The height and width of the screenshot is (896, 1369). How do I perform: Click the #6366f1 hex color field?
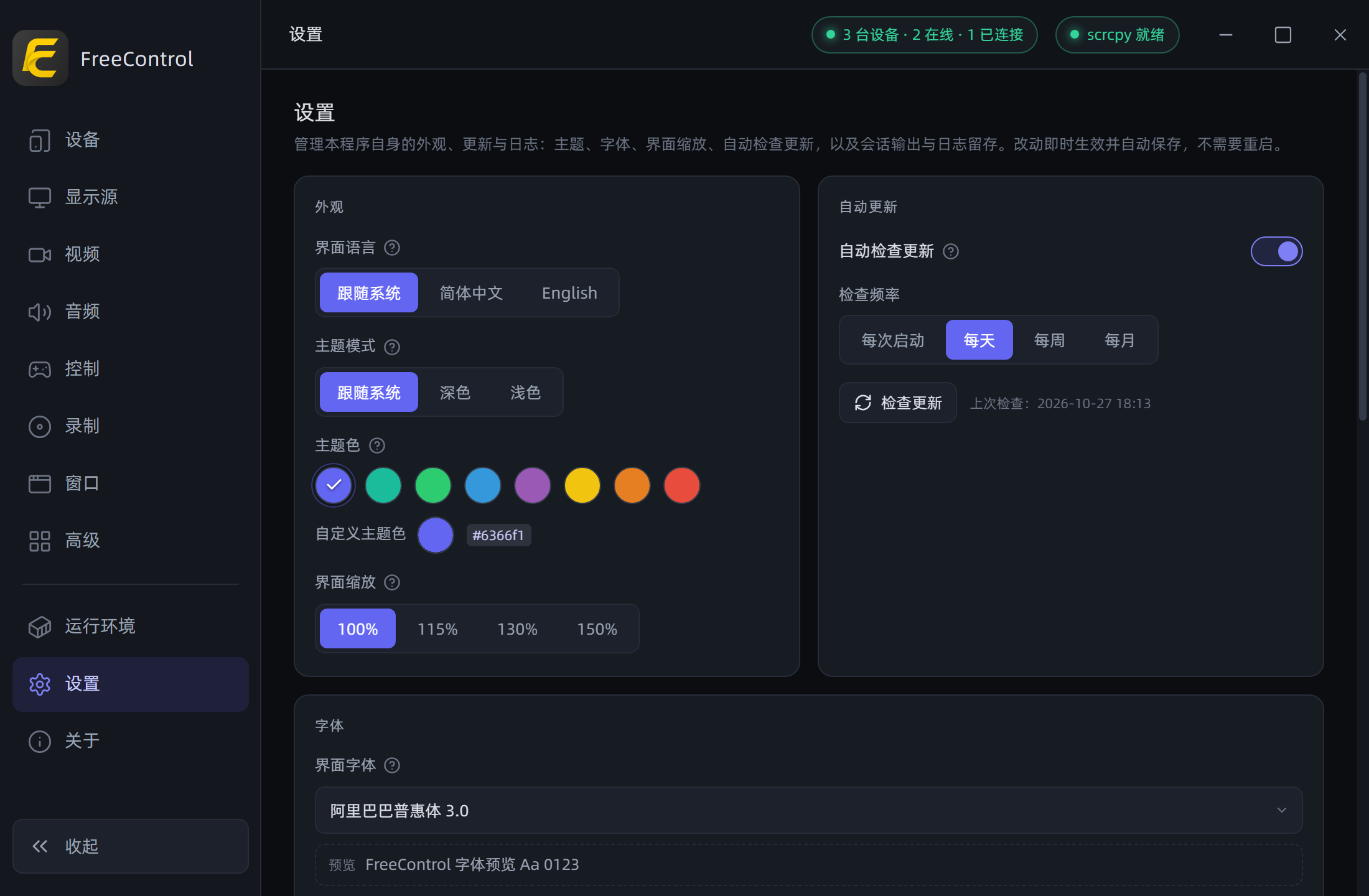pyautogui.click(x=498, y=535)
